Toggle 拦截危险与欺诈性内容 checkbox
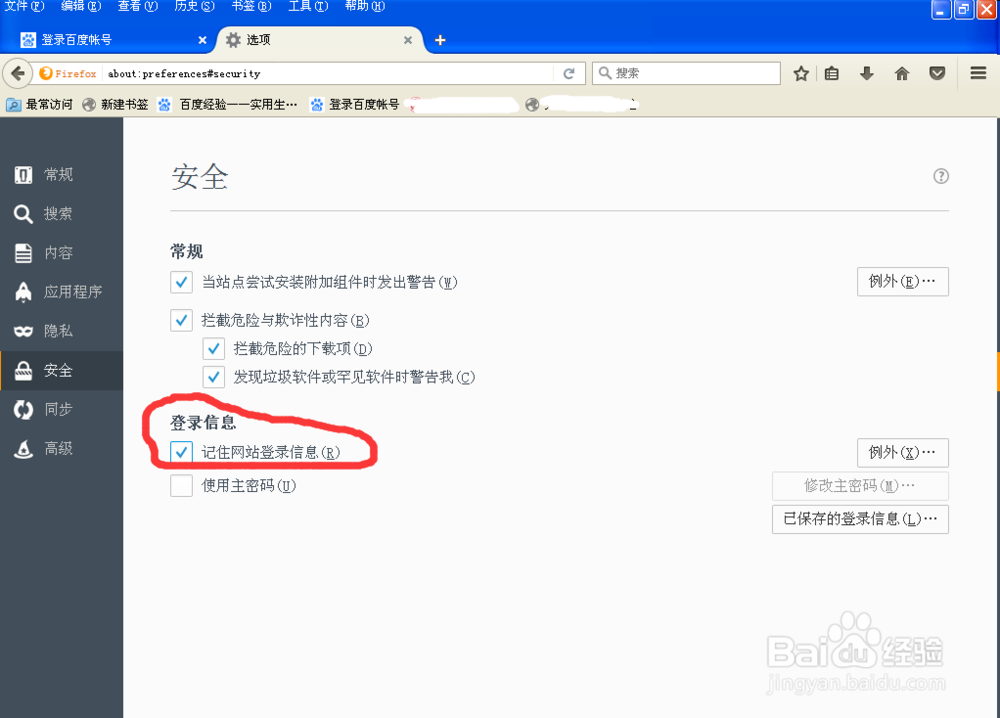1000x718 pixels. click(x=181, y=320)
